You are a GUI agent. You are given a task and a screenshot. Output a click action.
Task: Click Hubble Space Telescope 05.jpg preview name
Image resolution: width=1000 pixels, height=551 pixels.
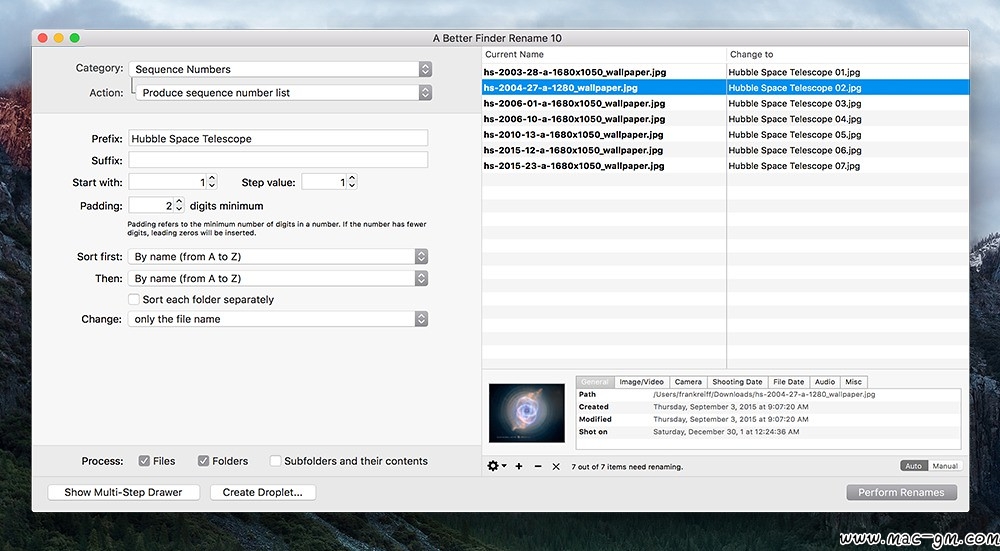[x=795, y=135]
